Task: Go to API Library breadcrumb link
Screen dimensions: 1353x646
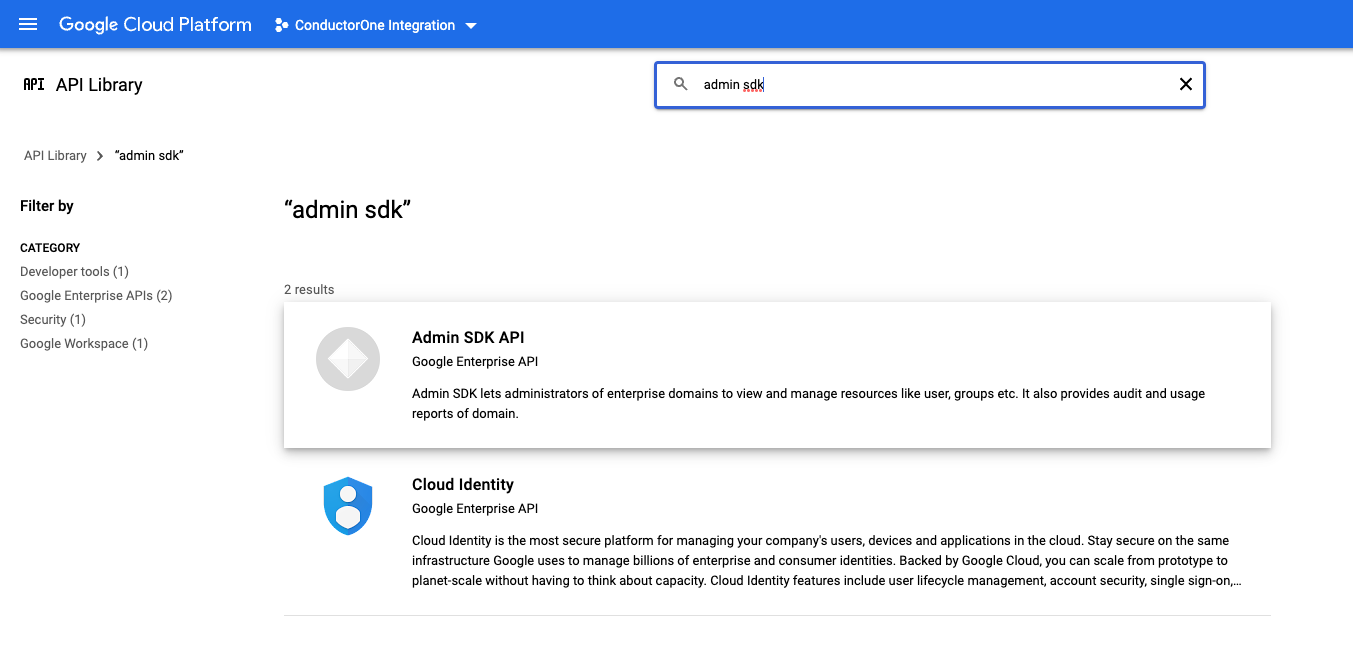Action: click(55, 156)
